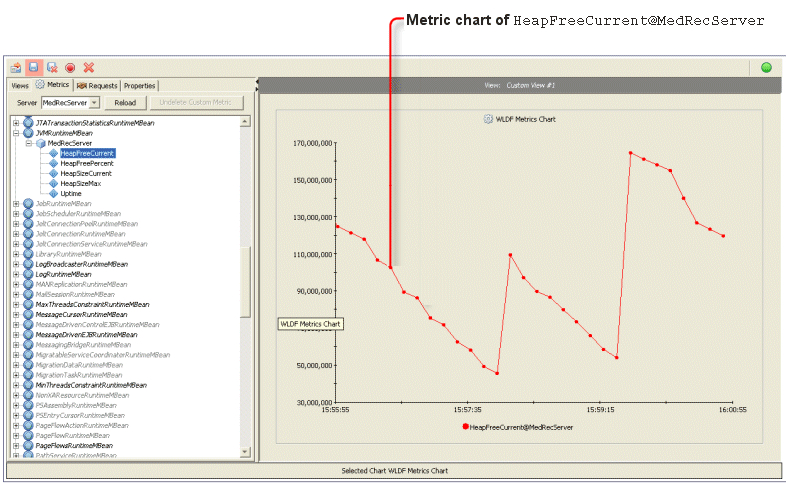Screen dimensions: 786x484
Task: Click the globe icon of JTATransactionStatisticsRuntimeMBean
Action: click(28, 123)
